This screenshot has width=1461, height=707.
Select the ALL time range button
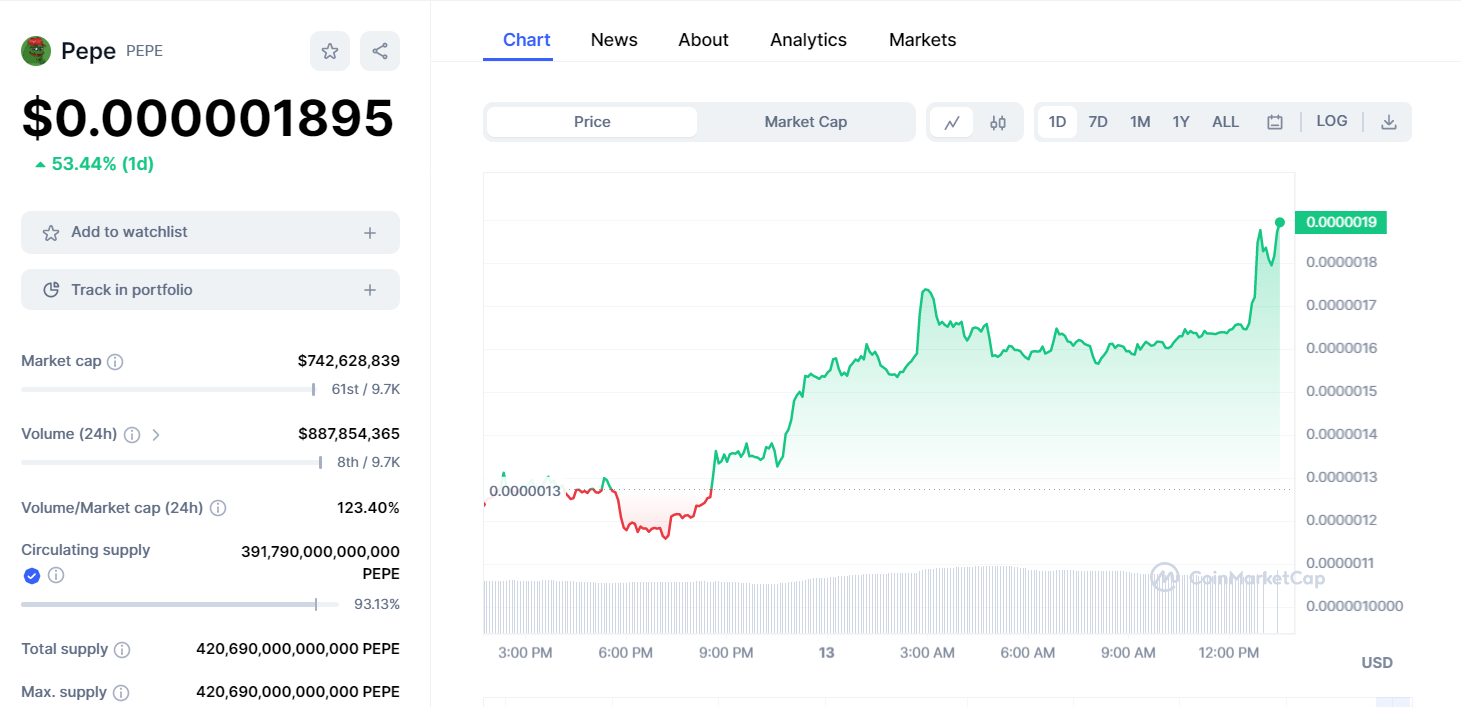1225,122
